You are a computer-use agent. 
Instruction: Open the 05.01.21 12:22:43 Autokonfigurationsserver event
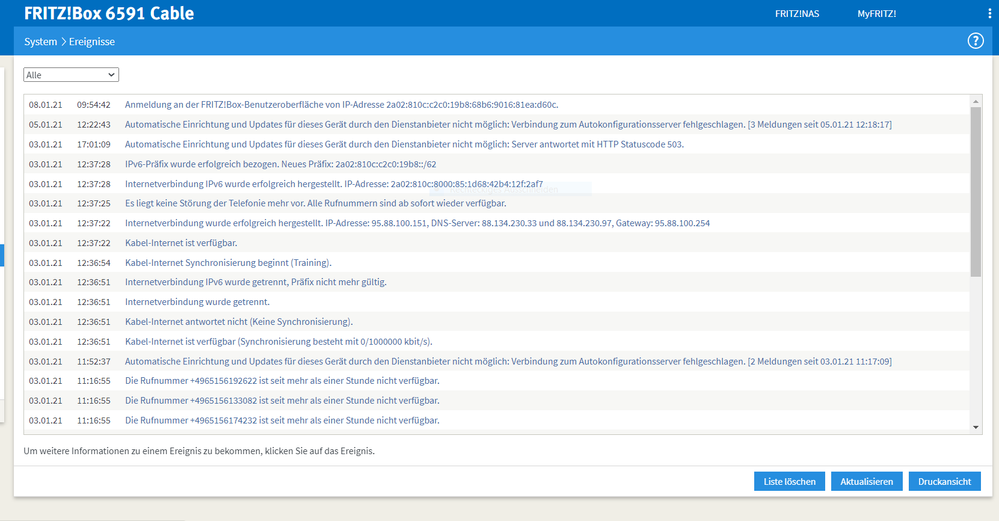[508, 124]
